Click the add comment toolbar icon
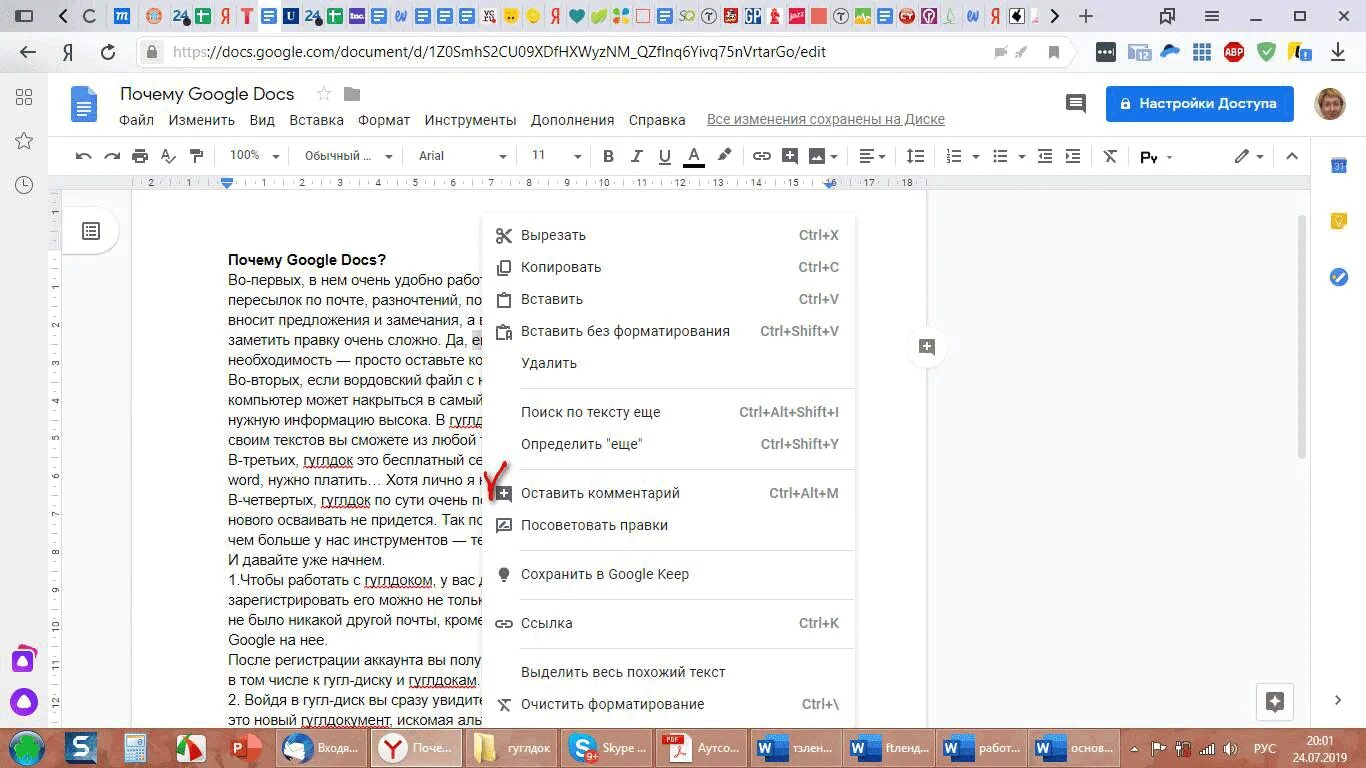The height and width of the screenshot is (768, 1366). (x=790, y=156)
